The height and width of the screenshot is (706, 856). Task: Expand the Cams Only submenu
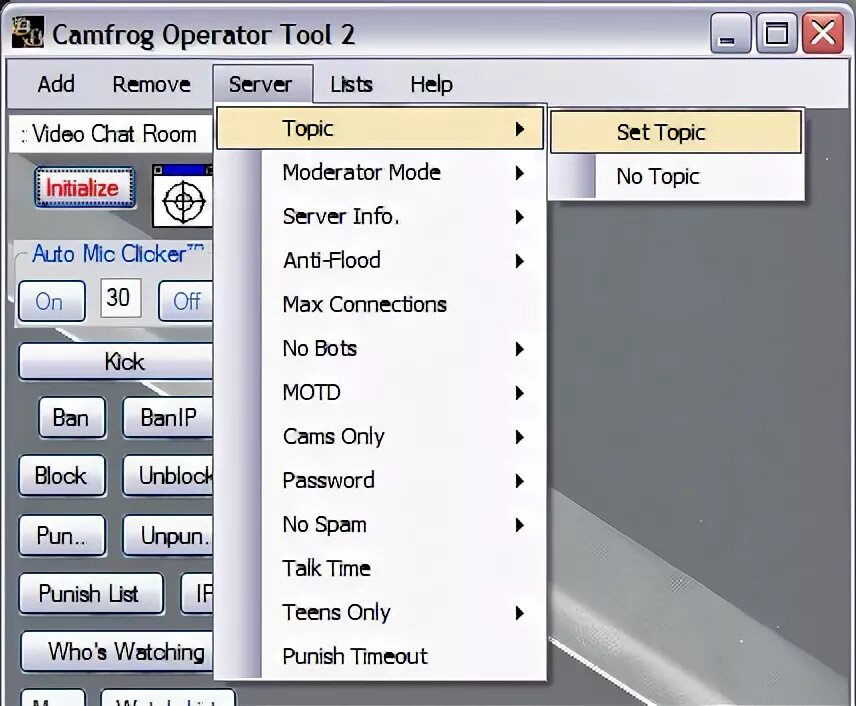click(380, 437)
